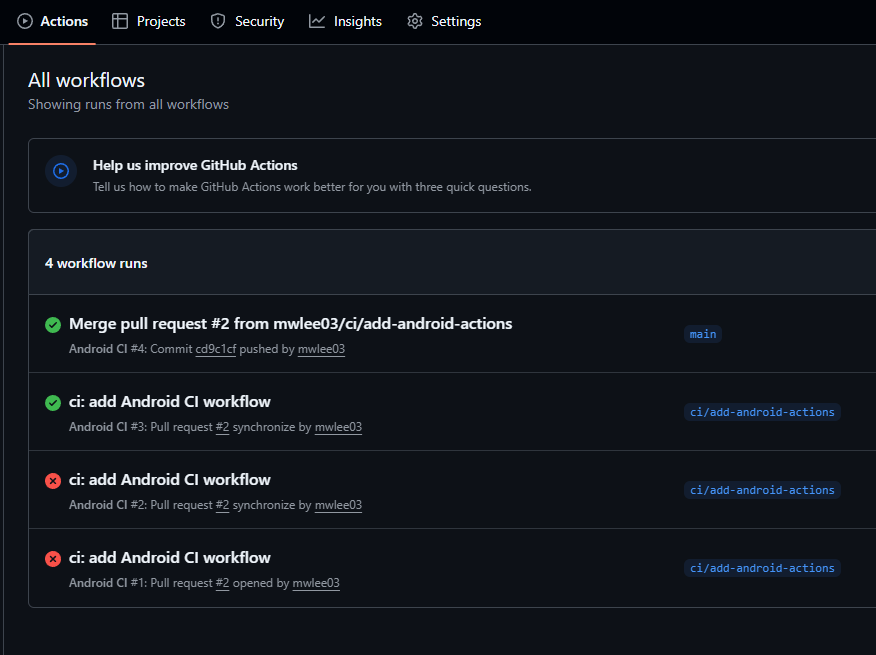Image resolution: width=876 pixels, height=655 pixels.
Task: Open the Android CI #3 run titled ci: add Android CI workflow
Action: tap(170, 402)
